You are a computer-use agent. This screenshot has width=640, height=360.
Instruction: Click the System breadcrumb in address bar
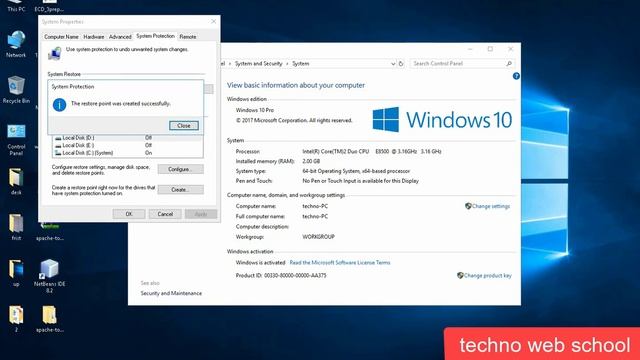[300, 64]
